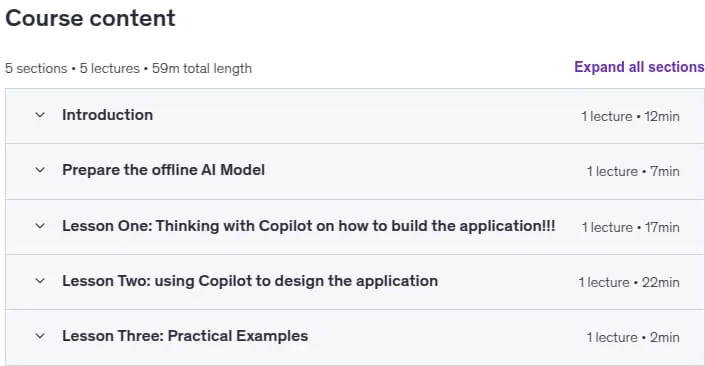The image size is (705, 366).
Task: Open Lesson One: Thinking with Copilot title
Action: tap(308, 226)
